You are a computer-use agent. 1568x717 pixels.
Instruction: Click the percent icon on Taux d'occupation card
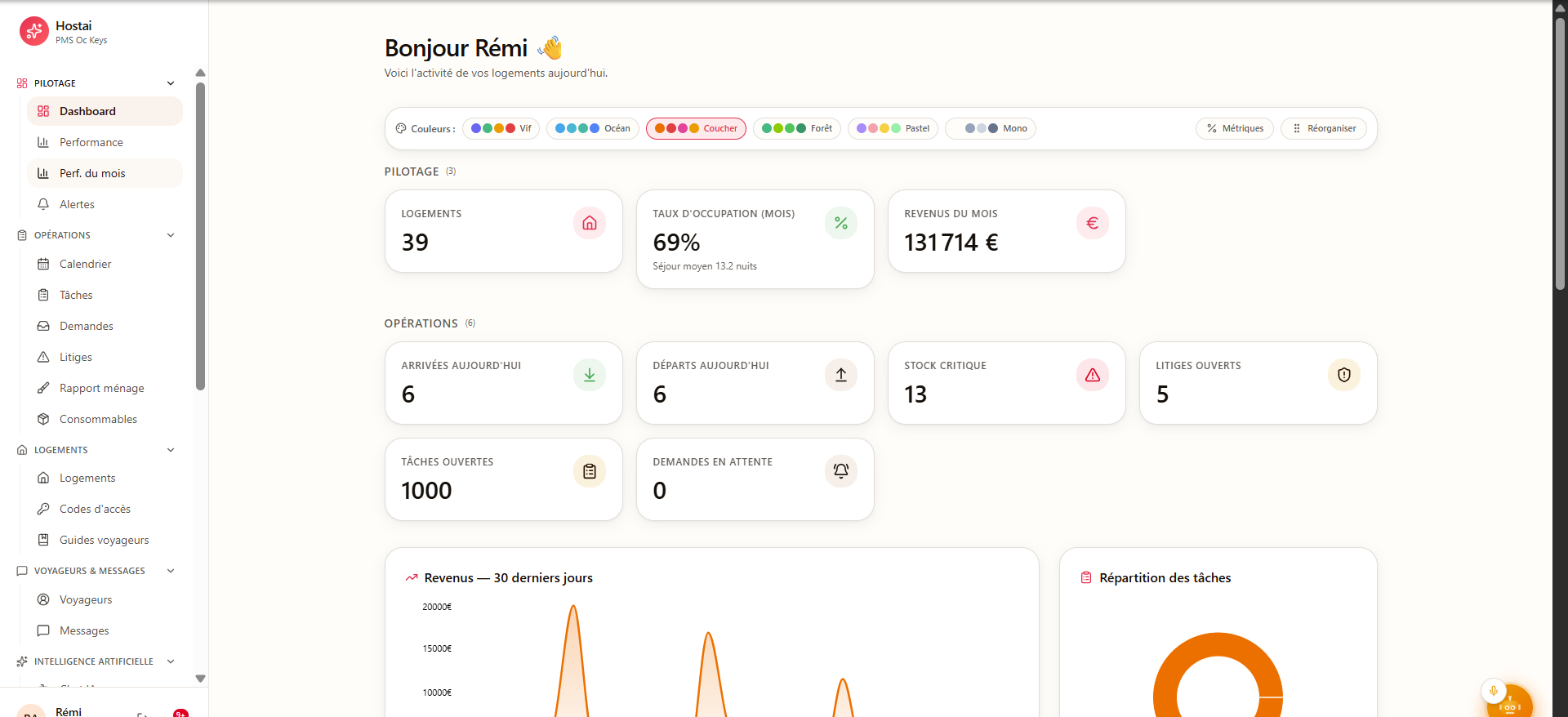pos(841,223)
